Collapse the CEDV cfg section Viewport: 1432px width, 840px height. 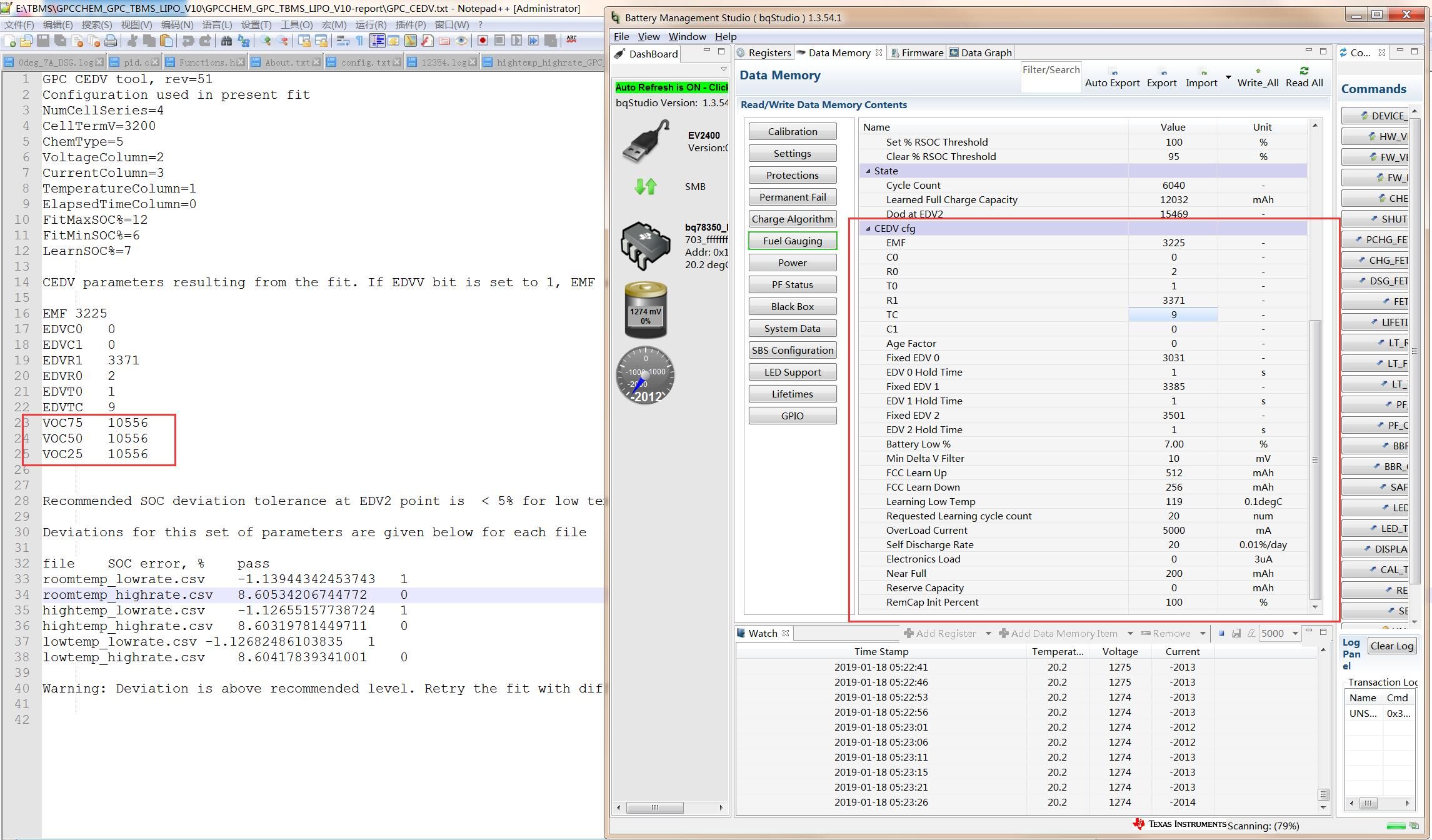[x=868, y=229]
